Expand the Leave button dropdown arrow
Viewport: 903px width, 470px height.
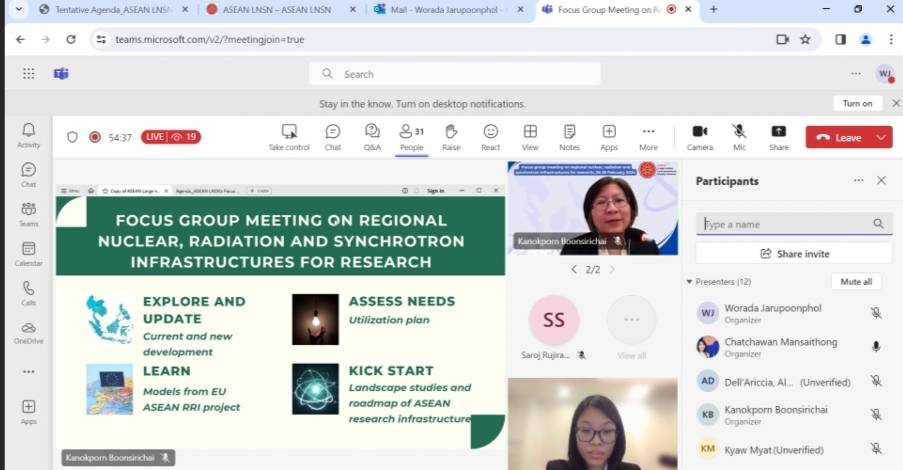point(880,137)
